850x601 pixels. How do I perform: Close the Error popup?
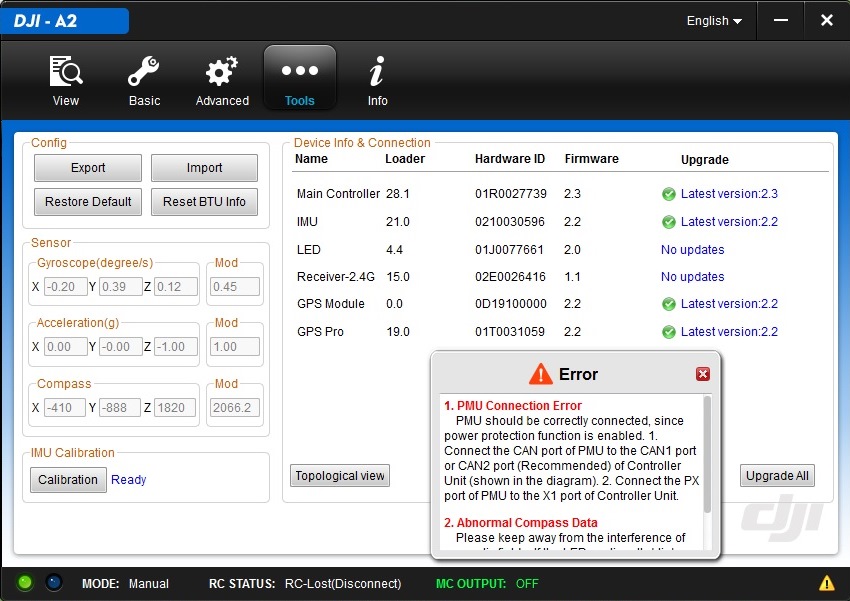[703, 374]
